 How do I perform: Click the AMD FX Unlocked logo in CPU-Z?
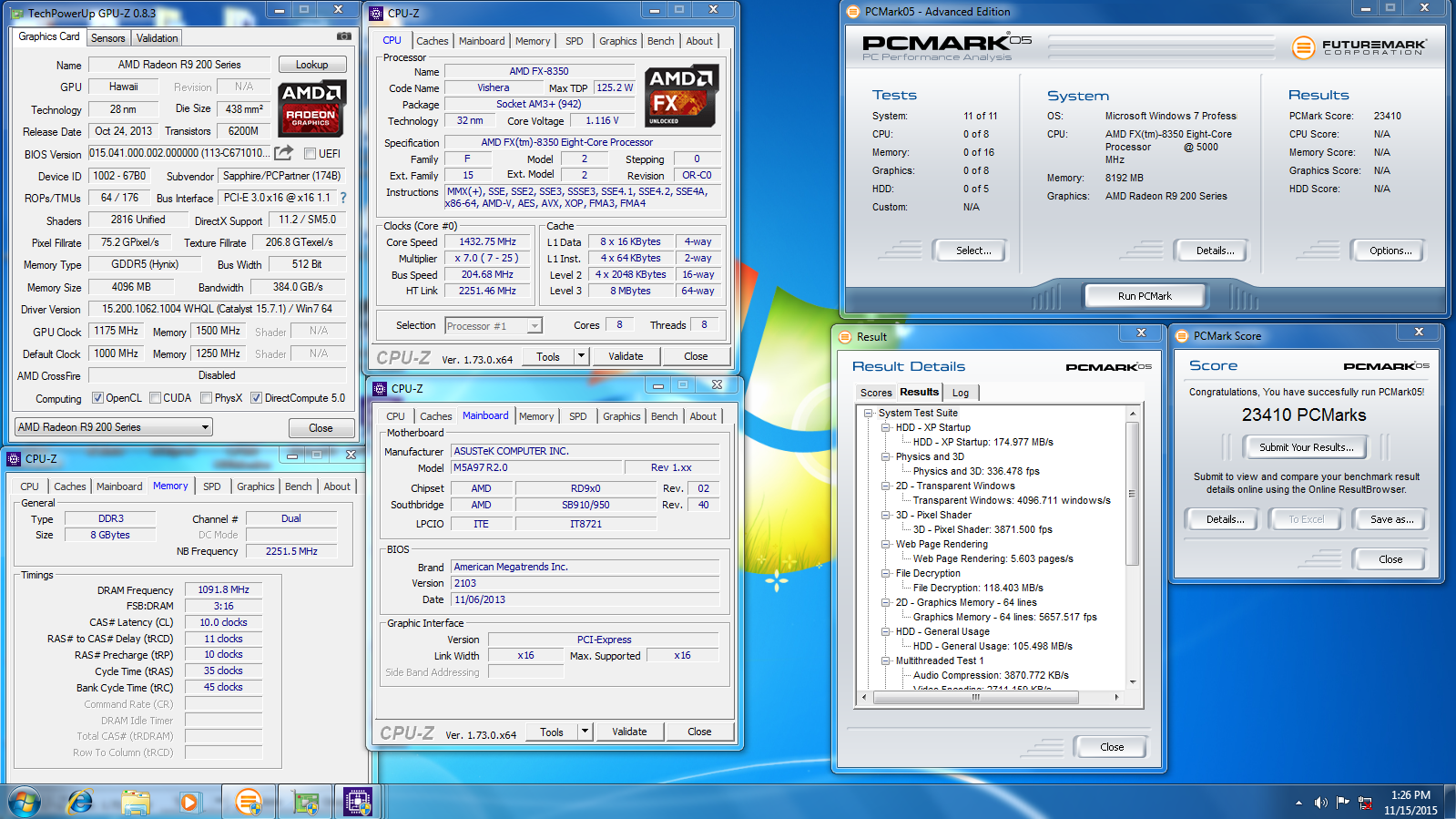pos(682,96)
